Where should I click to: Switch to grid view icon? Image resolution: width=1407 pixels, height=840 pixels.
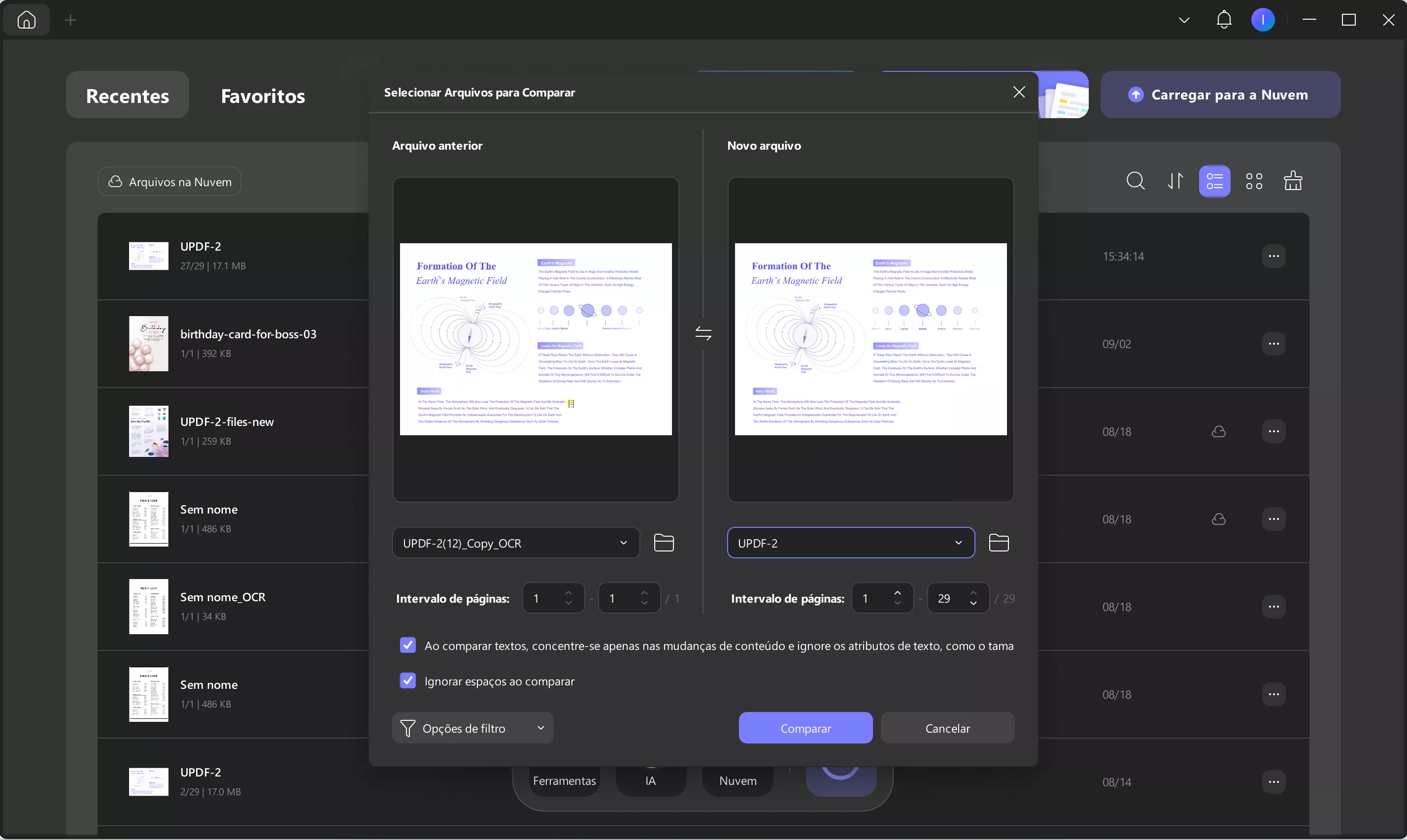1254,181
